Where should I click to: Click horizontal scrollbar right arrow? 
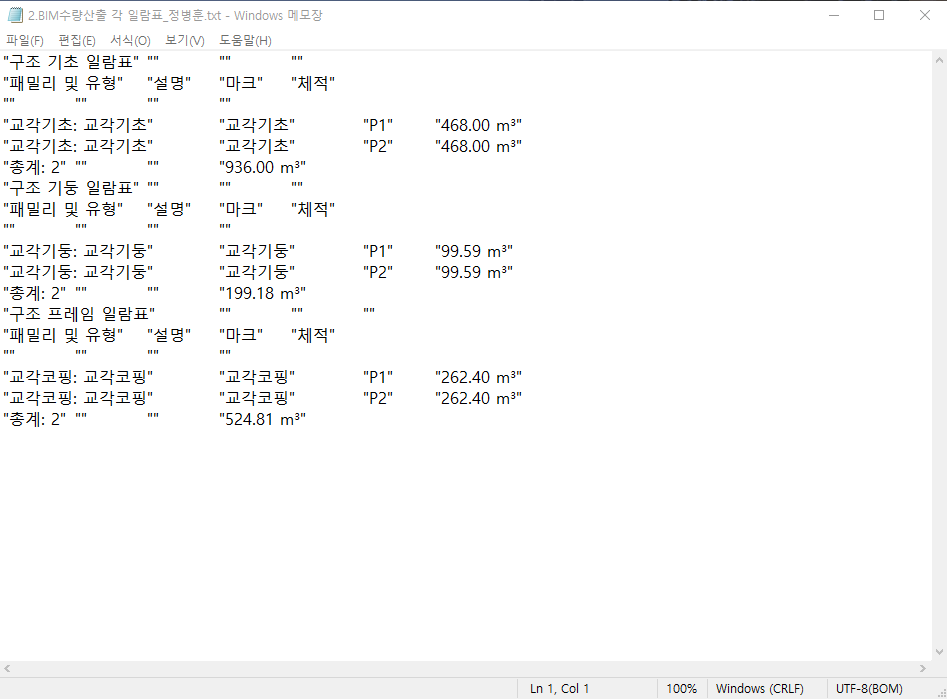click(923, 668)
